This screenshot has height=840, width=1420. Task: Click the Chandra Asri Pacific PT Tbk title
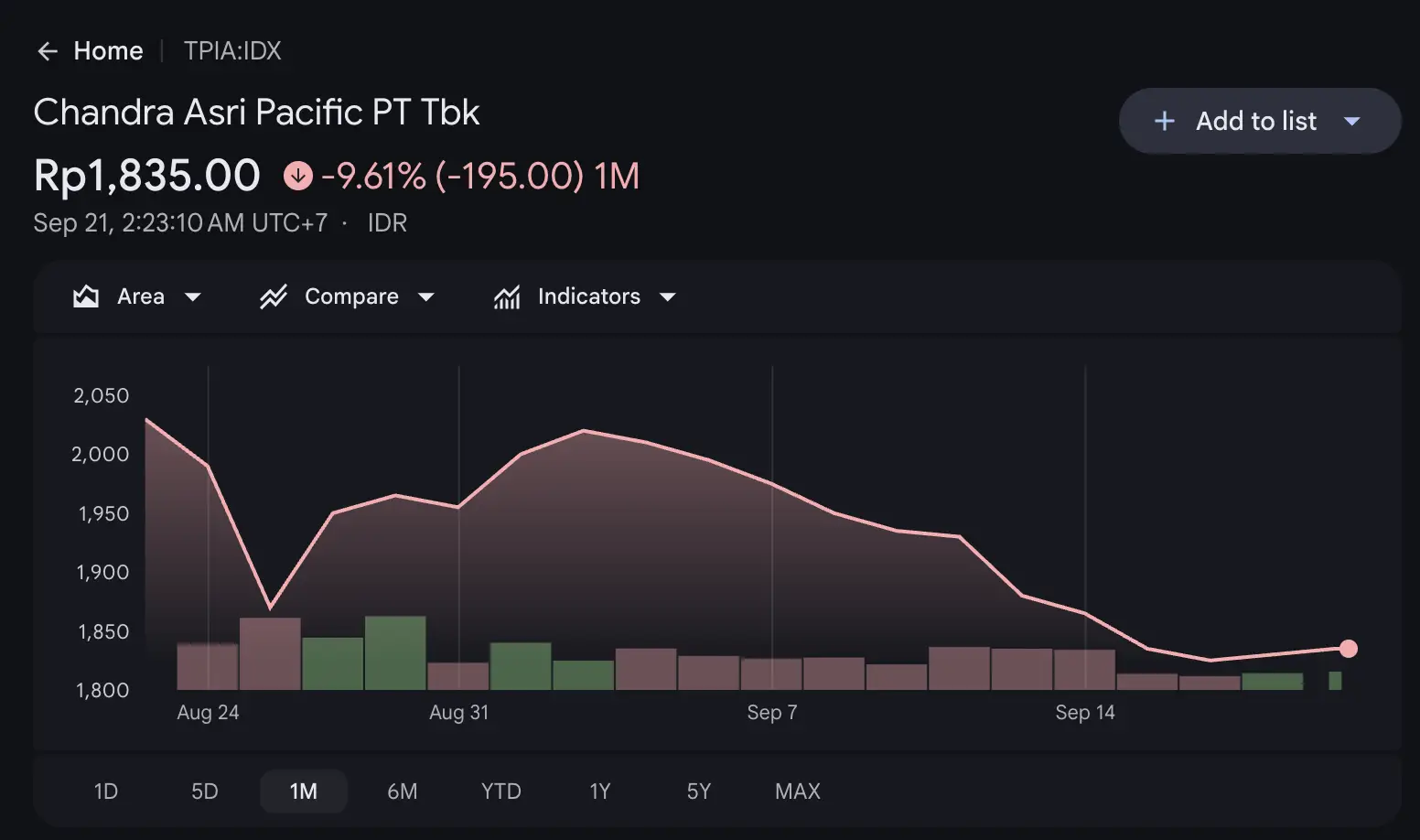point(256,113)
